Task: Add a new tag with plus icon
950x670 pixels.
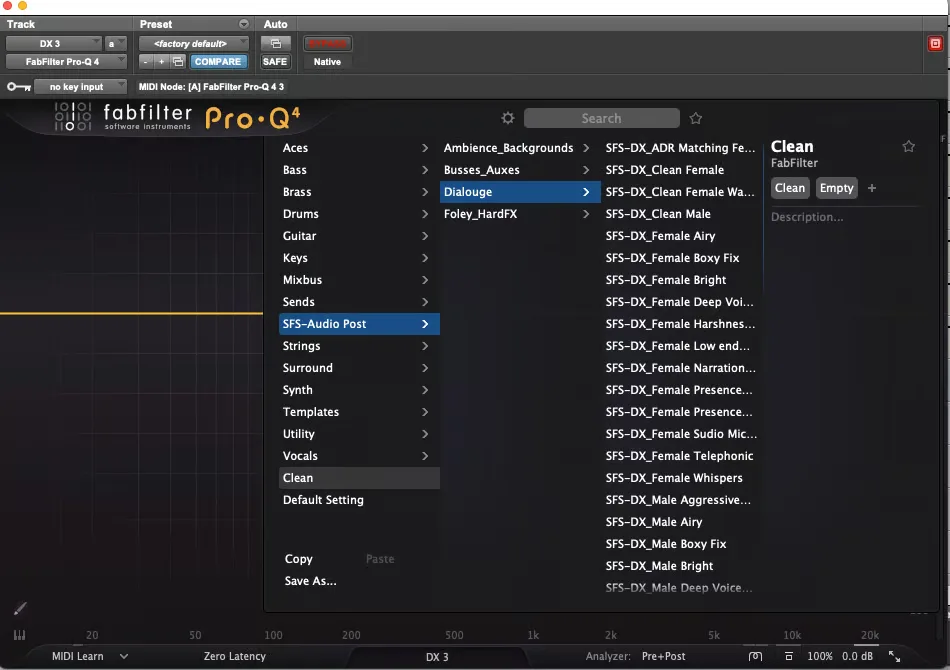Action: tap(872, 188)
